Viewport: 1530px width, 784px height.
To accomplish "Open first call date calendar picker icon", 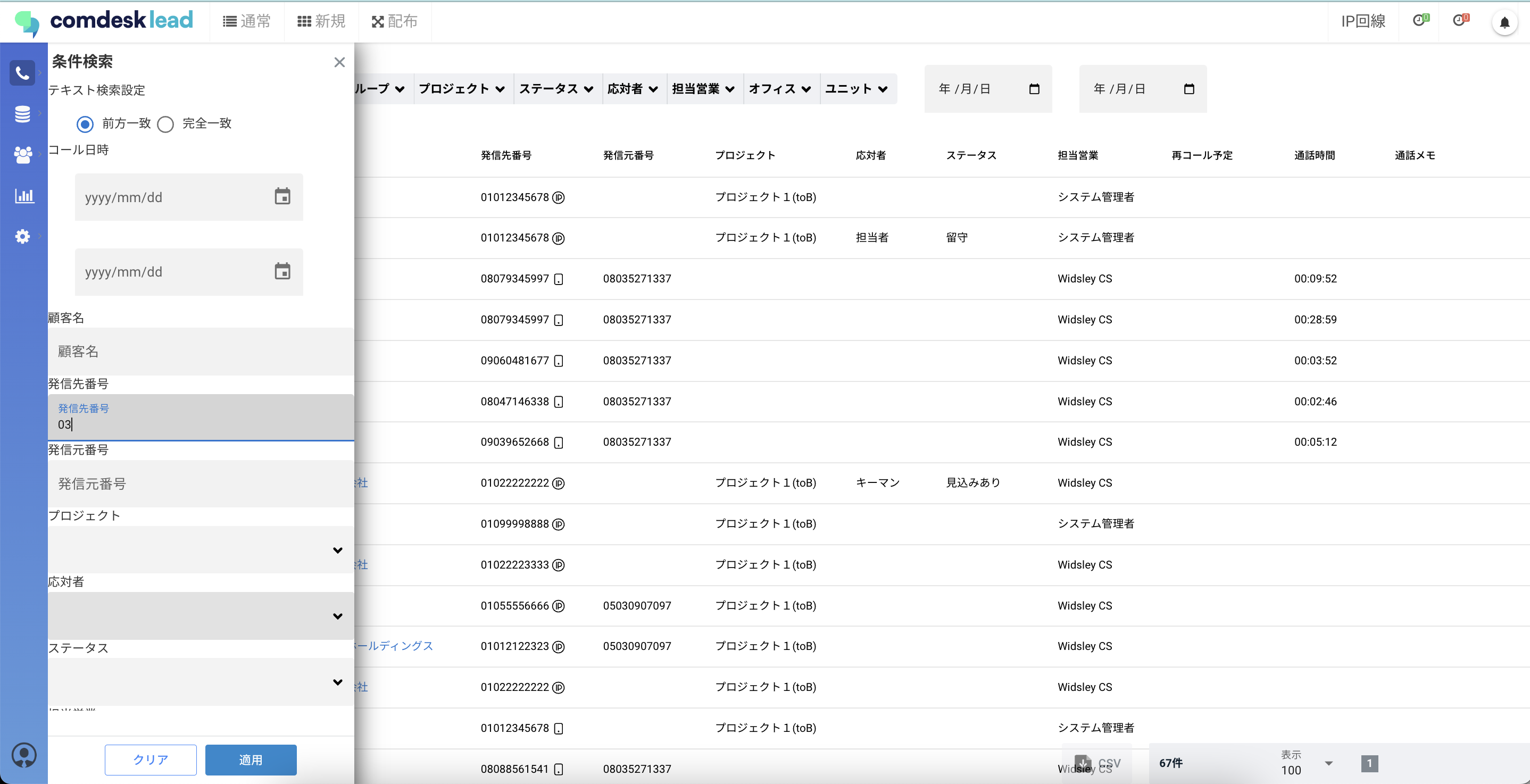I will tap(282, 197).
